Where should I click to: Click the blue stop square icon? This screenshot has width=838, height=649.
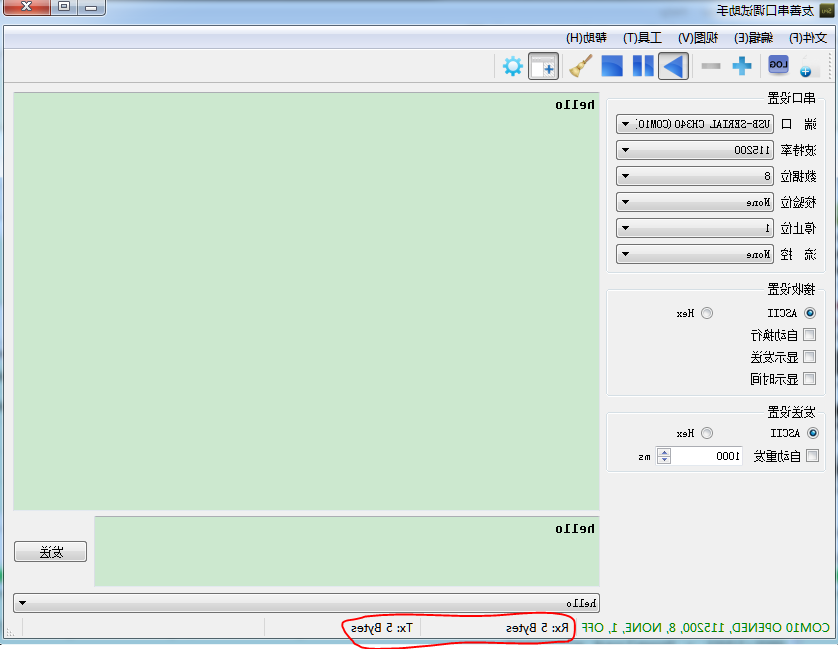(612, 66)
